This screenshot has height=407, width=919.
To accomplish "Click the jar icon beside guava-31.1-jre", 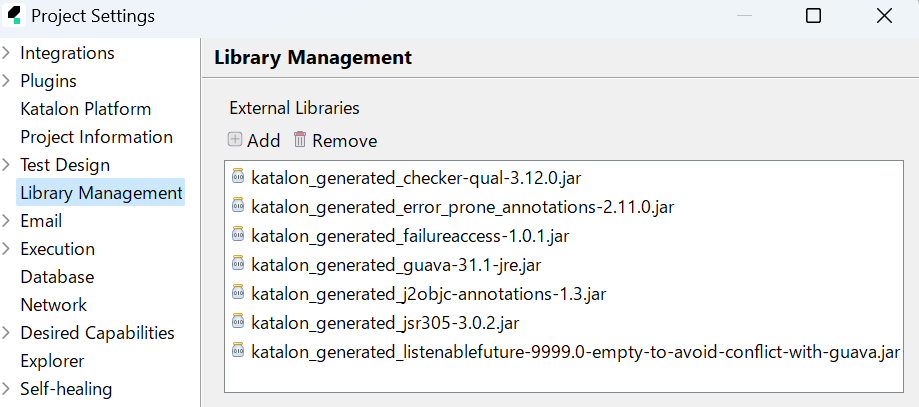I will coord(238,265).
